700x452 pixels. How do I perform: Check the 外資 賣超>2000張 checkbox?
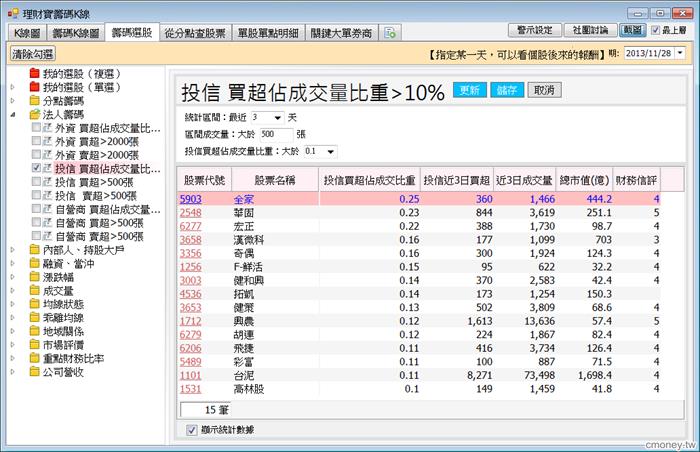[x=36, y=155]
